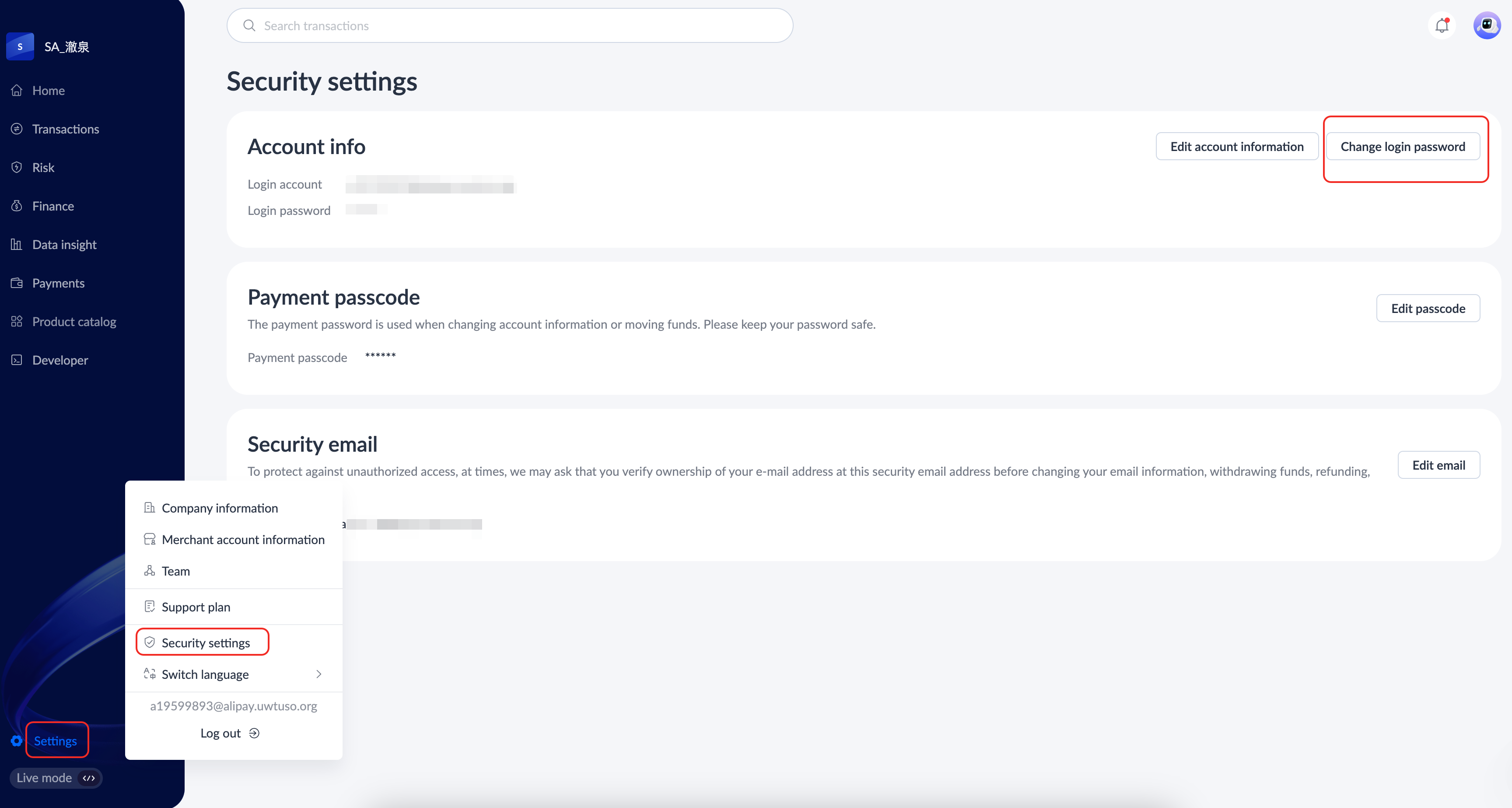Image resolution: width=1512 pixels, height=808 pixels.
Task: Click the notification bell icon
Action: [1442, 26]
